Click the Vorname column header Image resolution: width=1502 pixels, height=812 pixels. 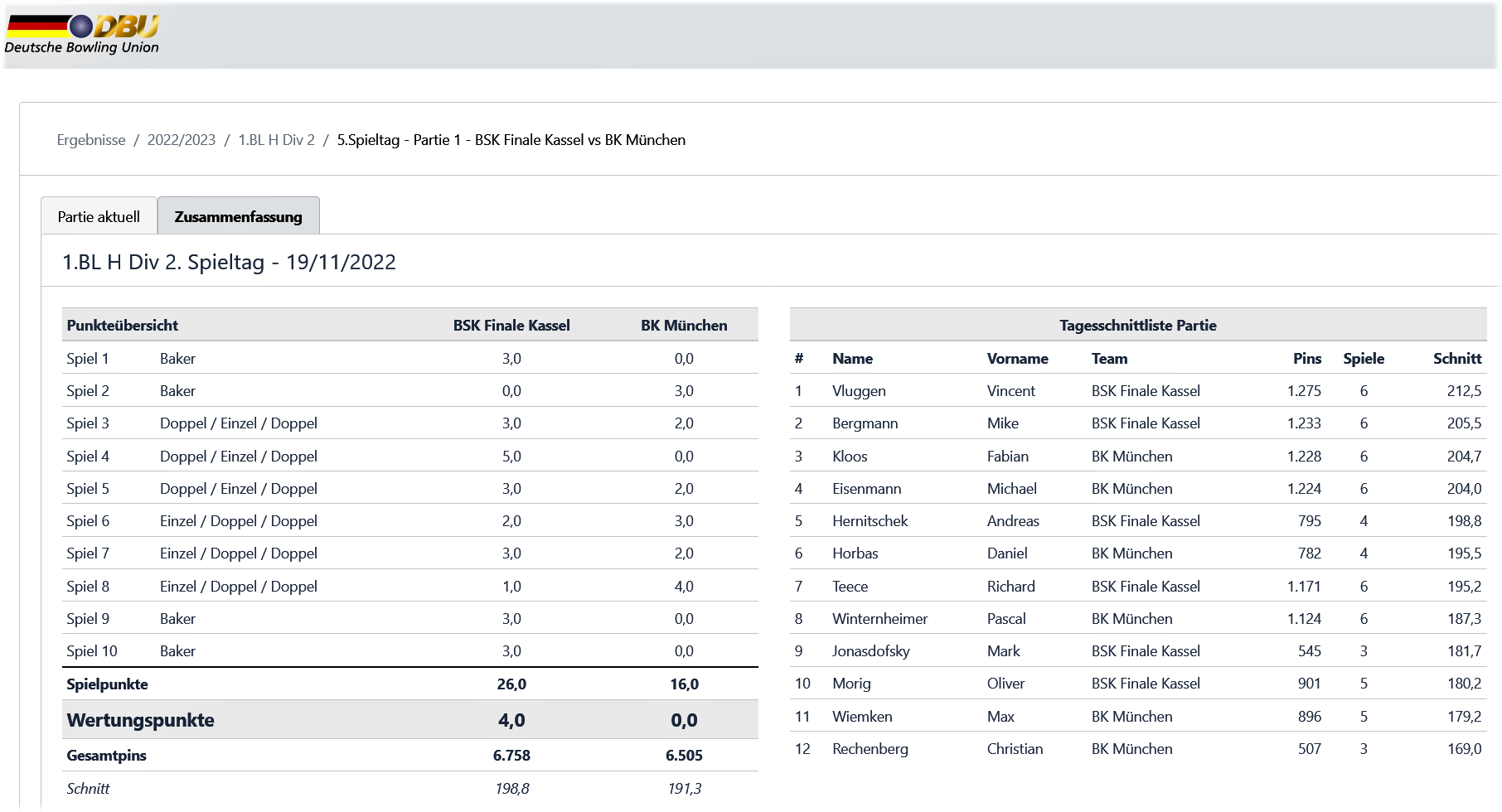[1017, 359]
